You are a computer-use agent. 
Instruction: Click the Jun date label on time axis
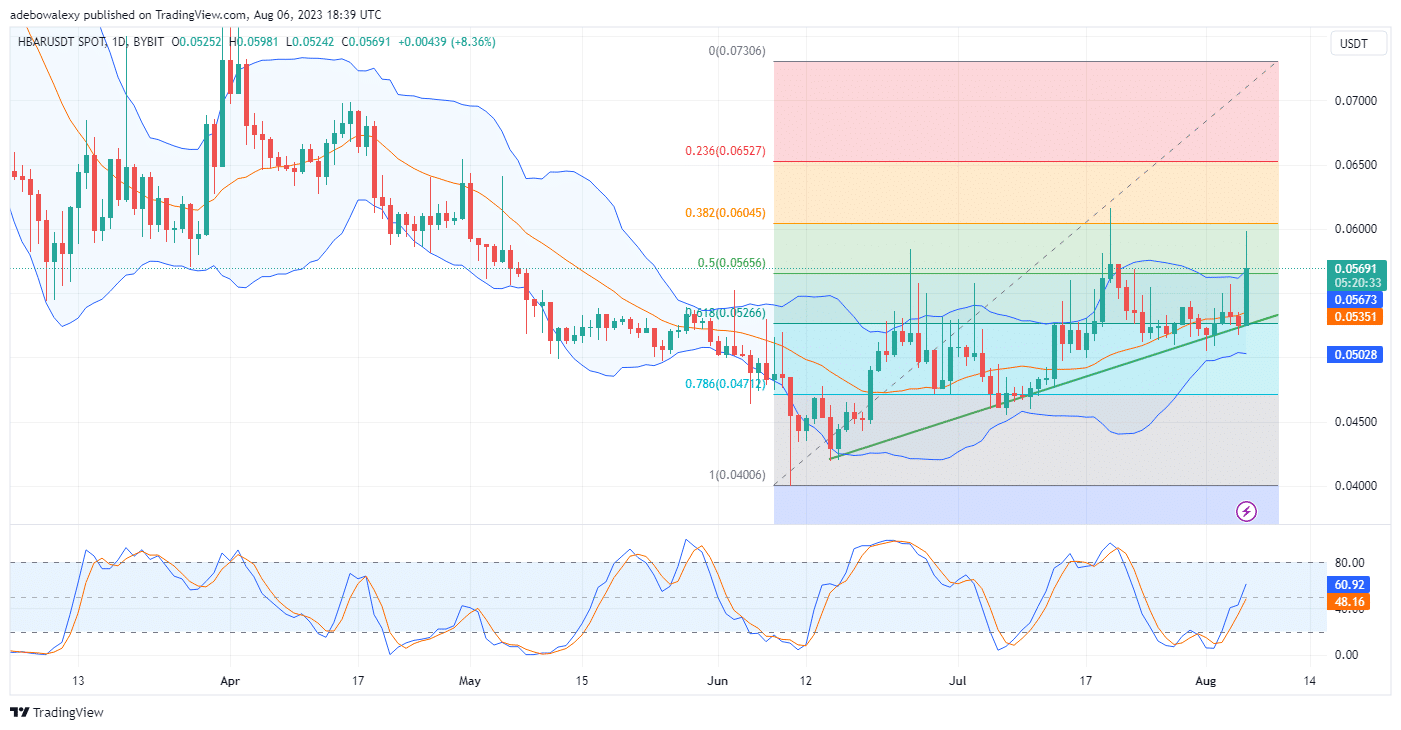[717, 681]
